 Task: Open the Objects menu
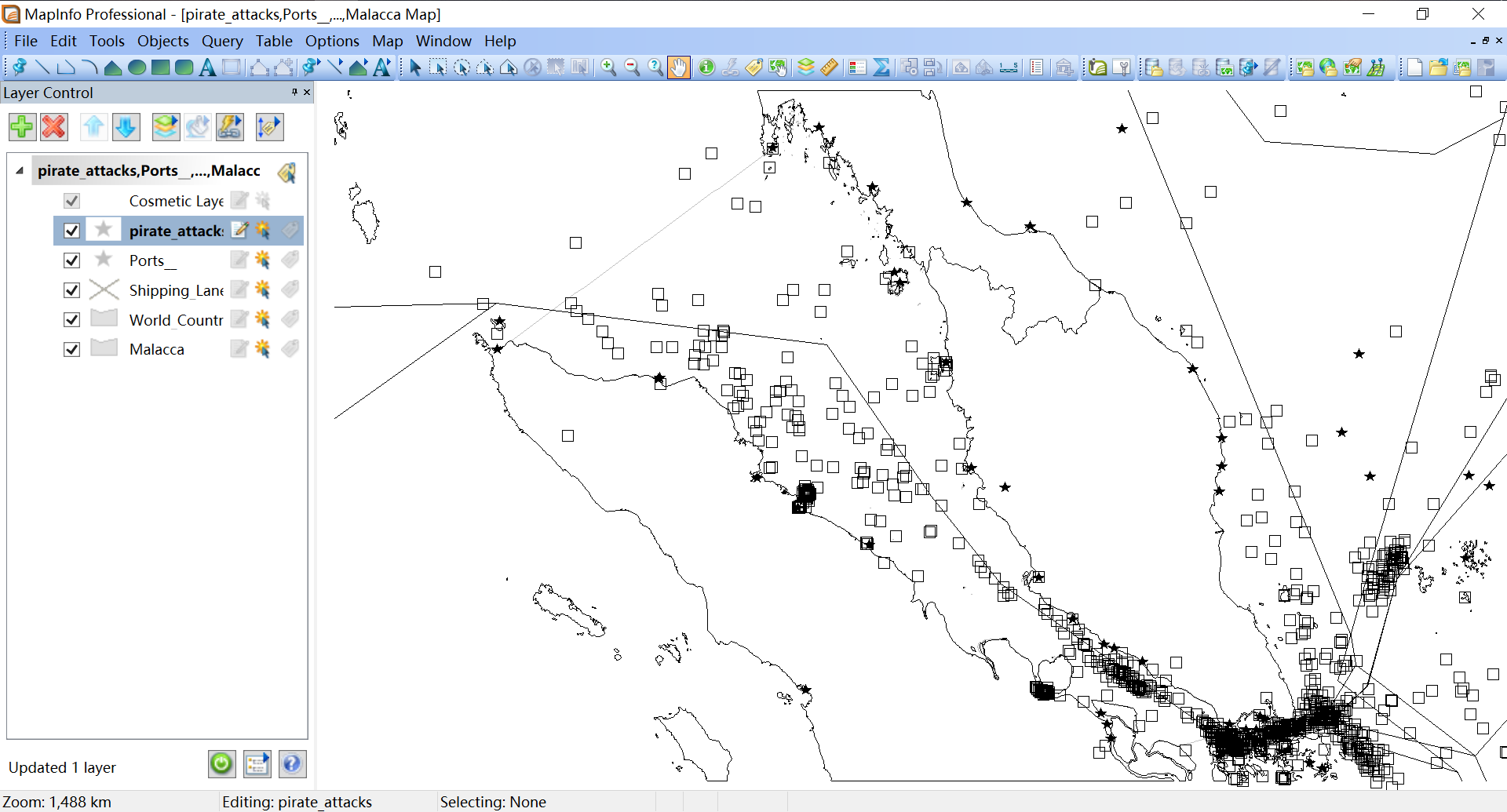coord(162,41)
